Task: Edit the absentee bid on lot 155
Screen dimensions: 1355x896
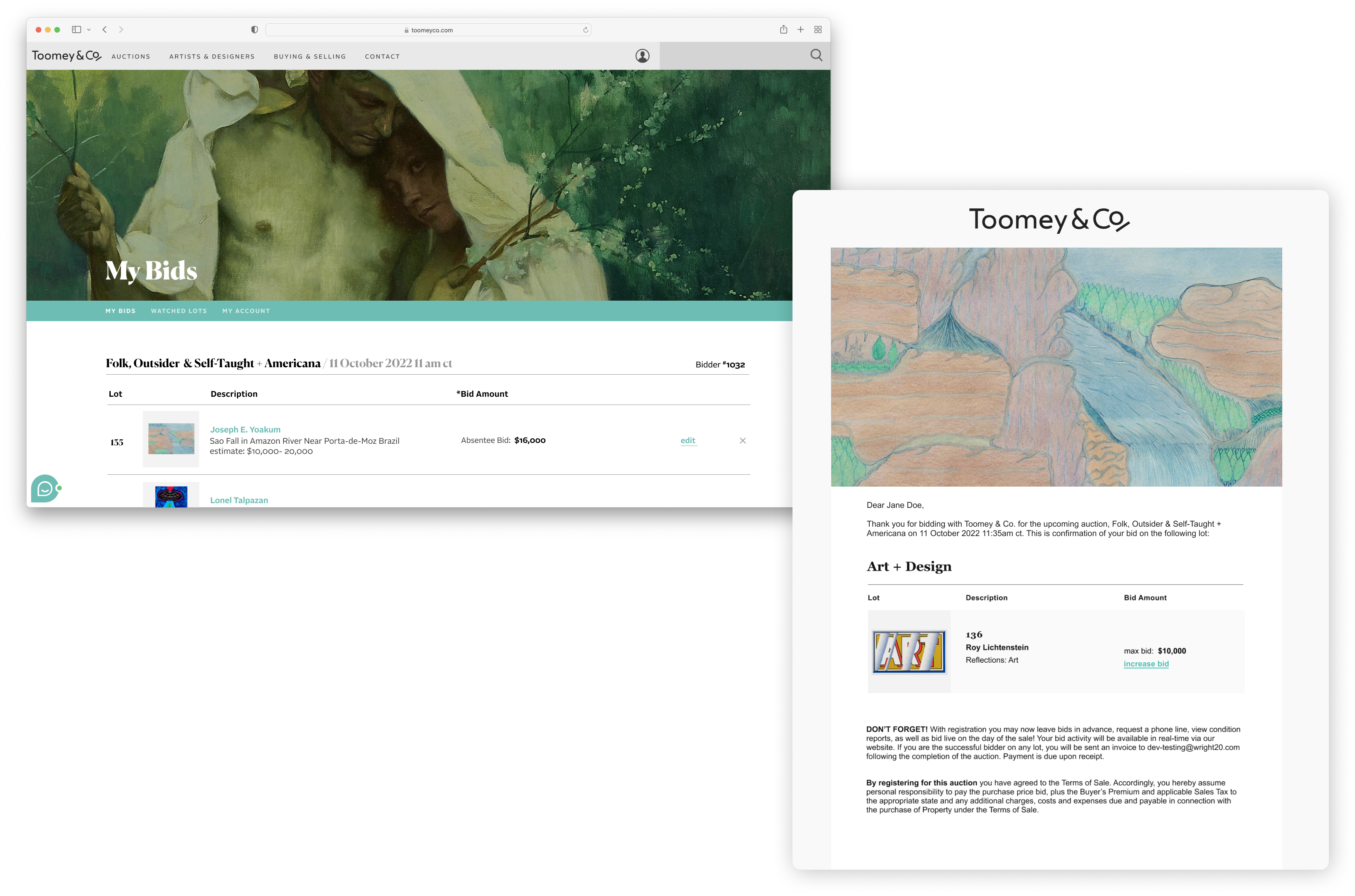Action: [688, 440]
